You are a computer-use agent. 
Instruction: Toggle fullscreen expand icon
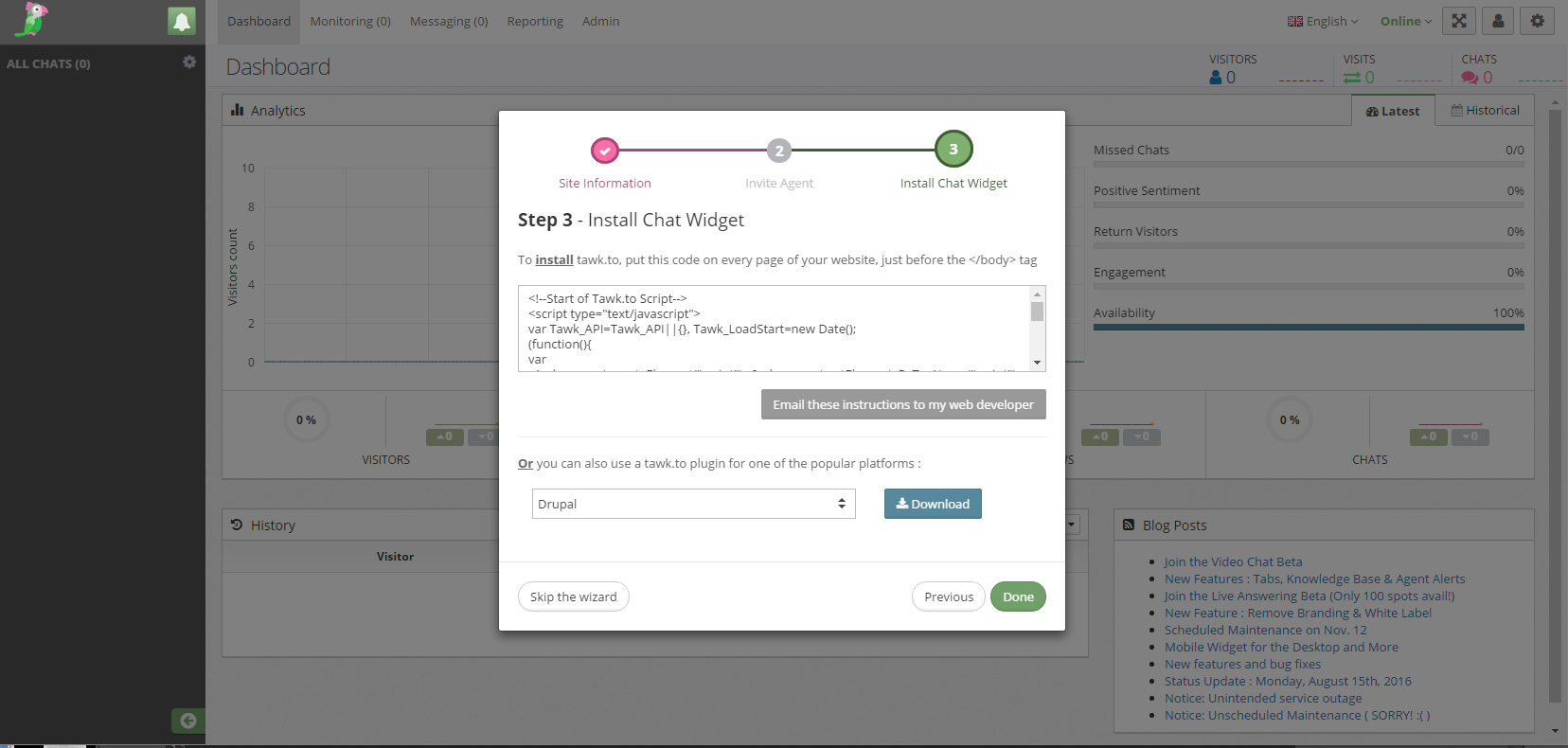1459,21
